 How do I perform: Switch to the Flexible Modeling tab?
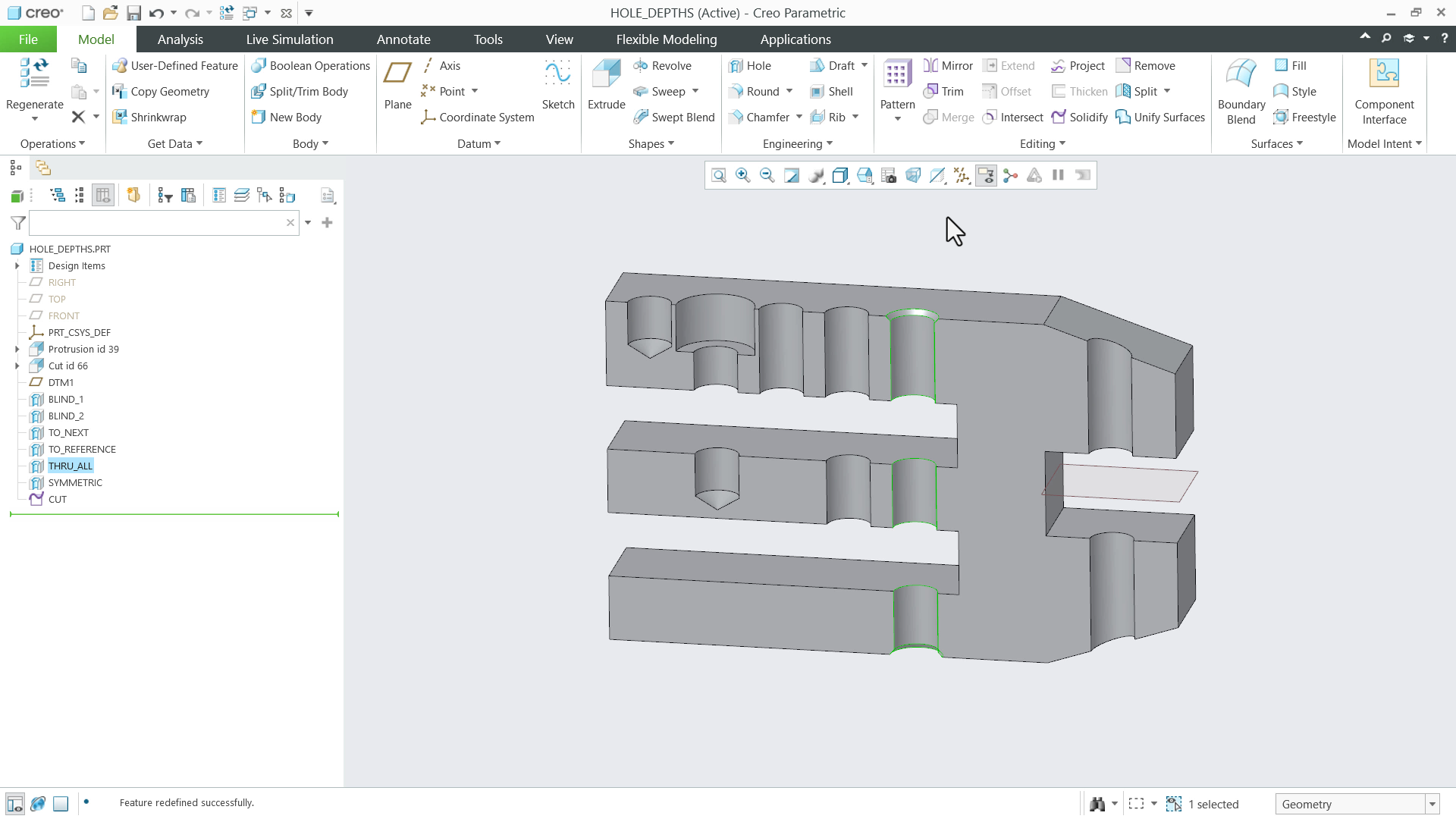pos(666,39)
